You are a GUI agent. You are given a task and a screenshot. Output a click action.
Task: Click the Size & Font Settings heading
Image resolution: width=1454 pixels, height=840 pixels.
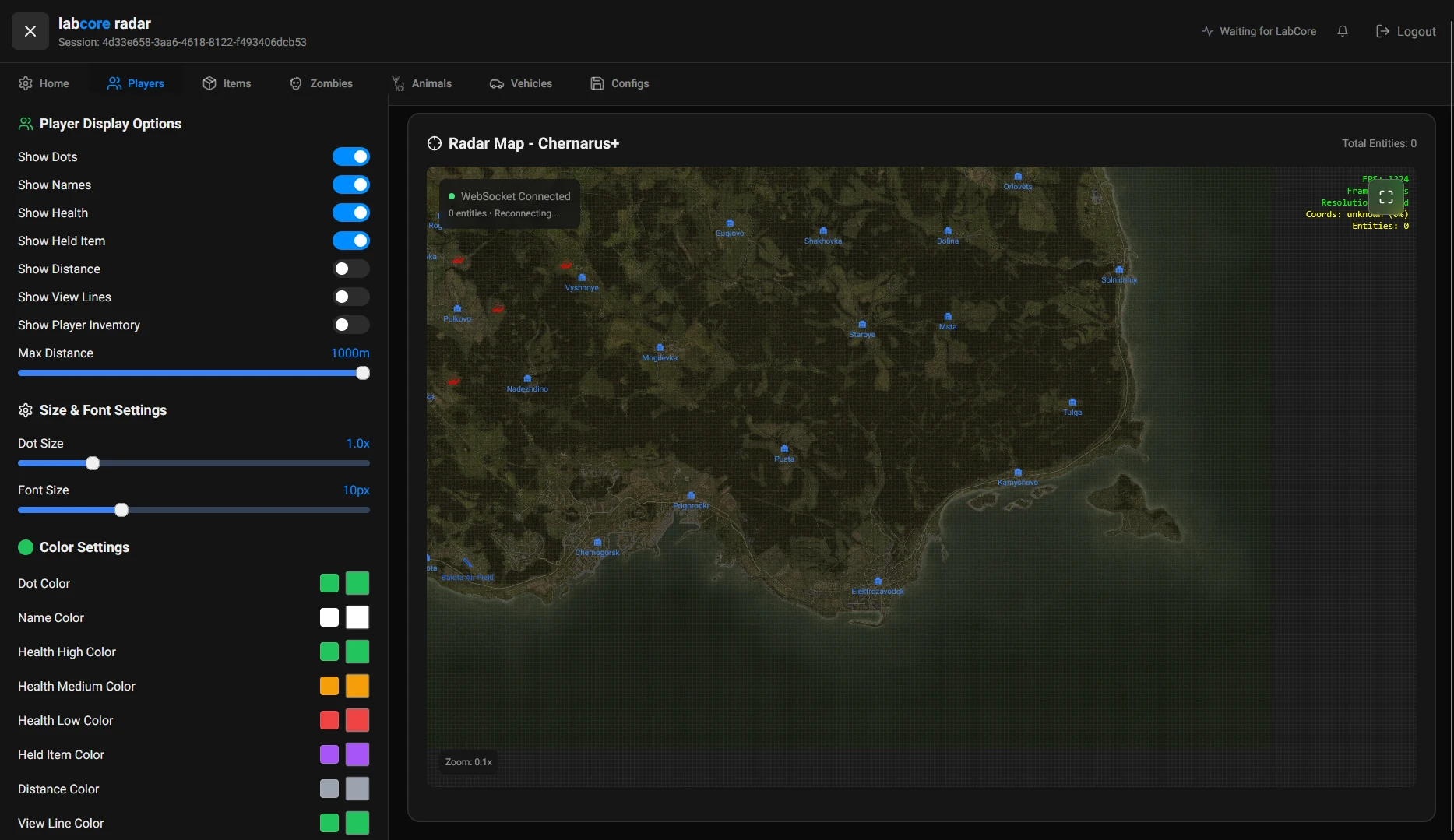tap(104, 410)
